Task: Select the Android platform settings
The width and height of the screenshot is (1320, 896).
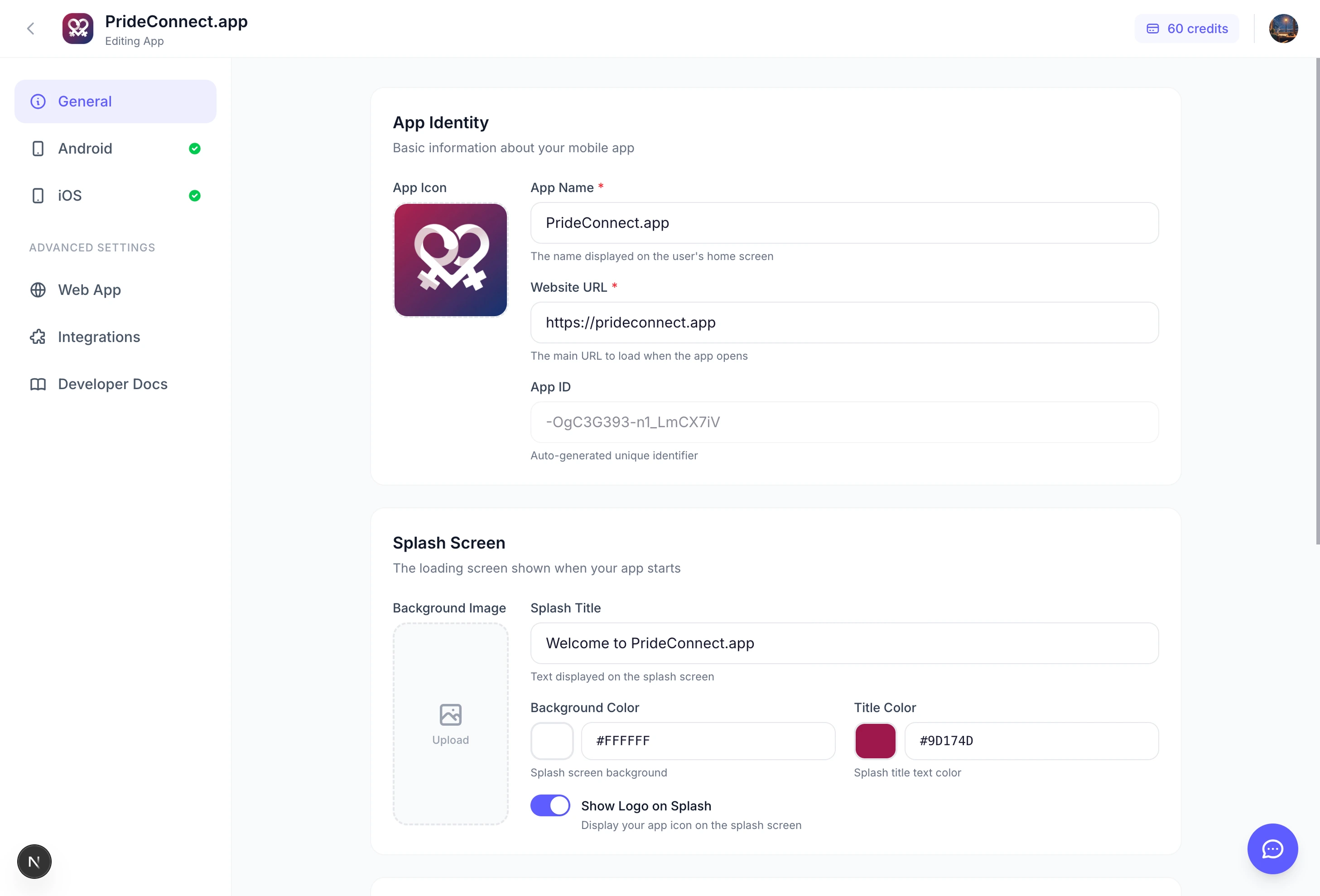Action: [85, 148]
